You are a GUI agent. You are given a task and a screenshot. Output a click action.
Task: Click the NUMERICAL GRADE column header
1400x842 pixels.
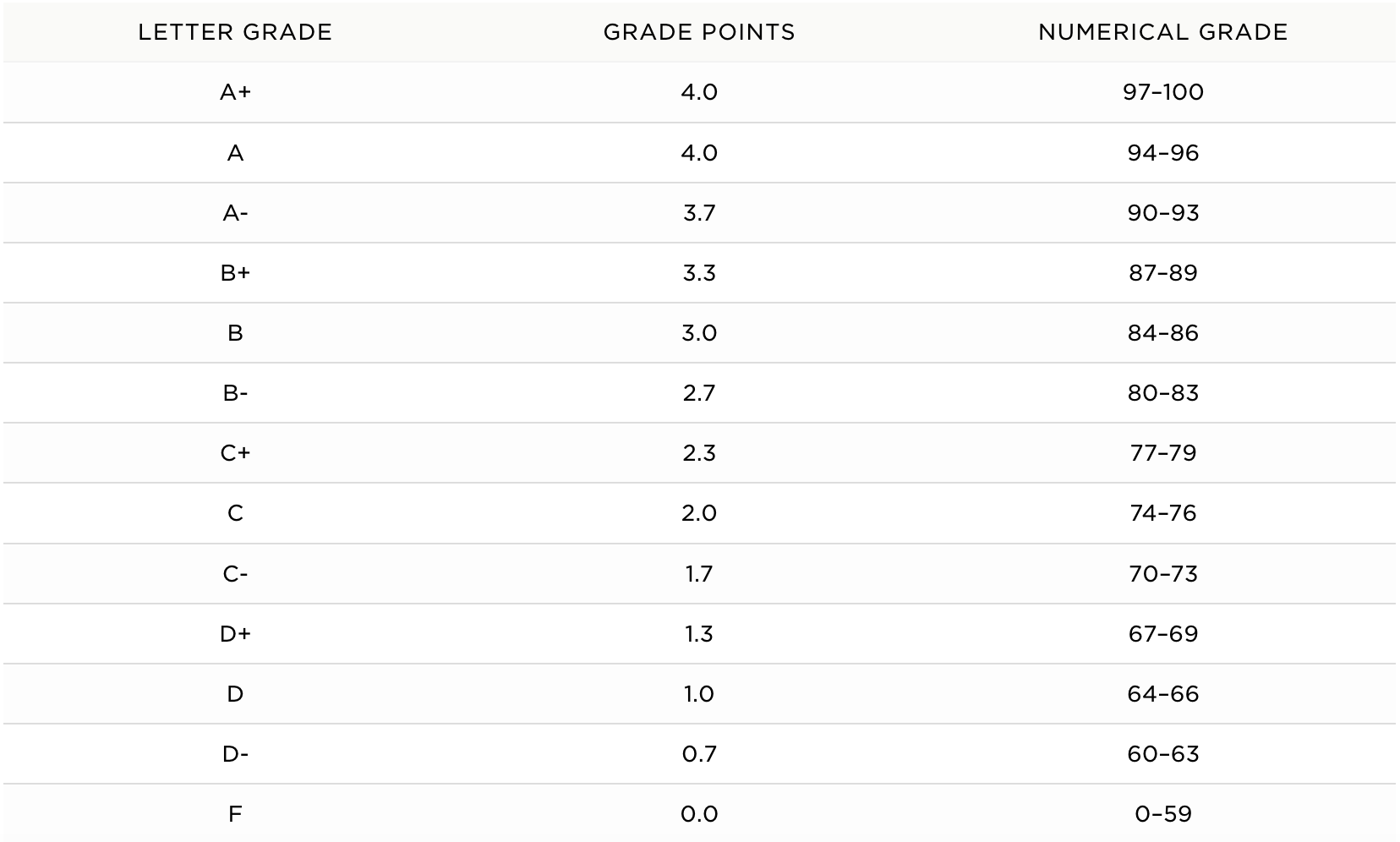tap(1162, 32)
